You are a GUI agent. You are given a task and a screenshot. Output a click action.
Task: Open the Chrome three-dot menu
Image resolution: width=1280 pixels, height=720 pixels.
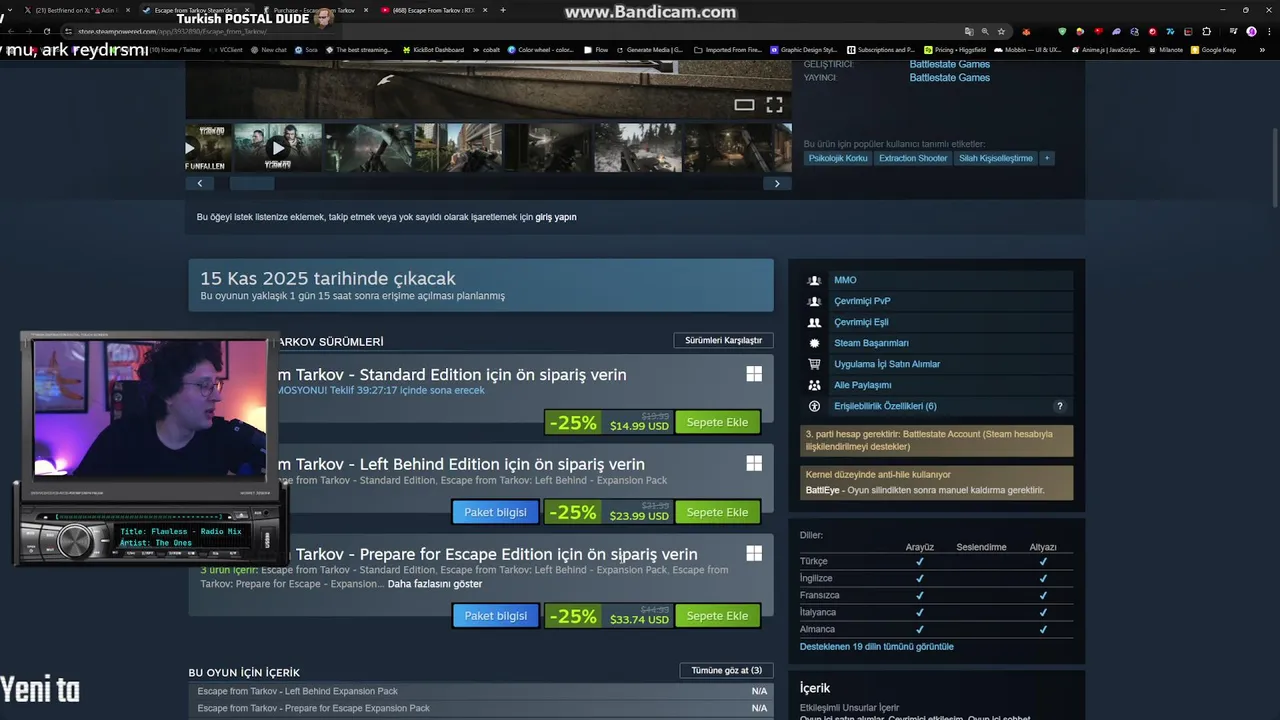coord(1268,31)
